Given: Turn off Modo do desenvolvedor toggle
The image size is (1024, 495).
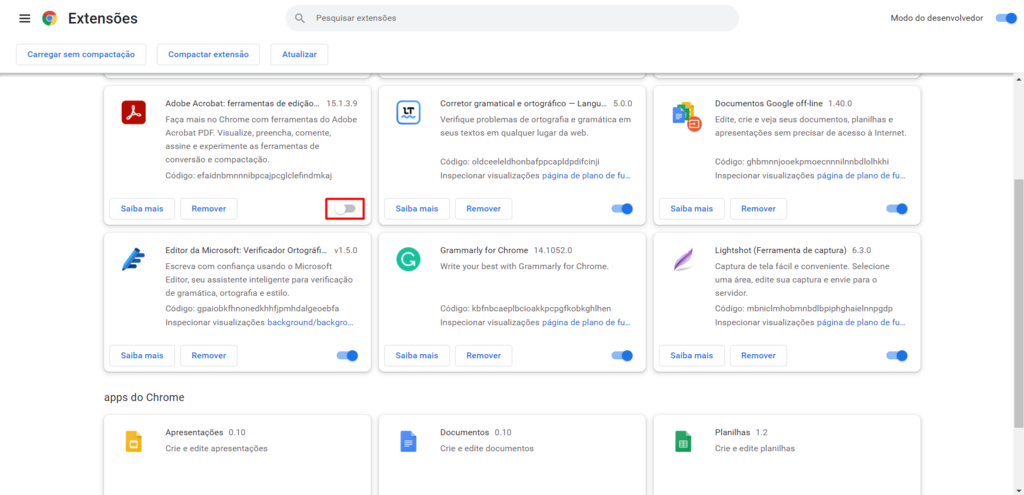Looking at the screenshot, I should pos(1006,18).
